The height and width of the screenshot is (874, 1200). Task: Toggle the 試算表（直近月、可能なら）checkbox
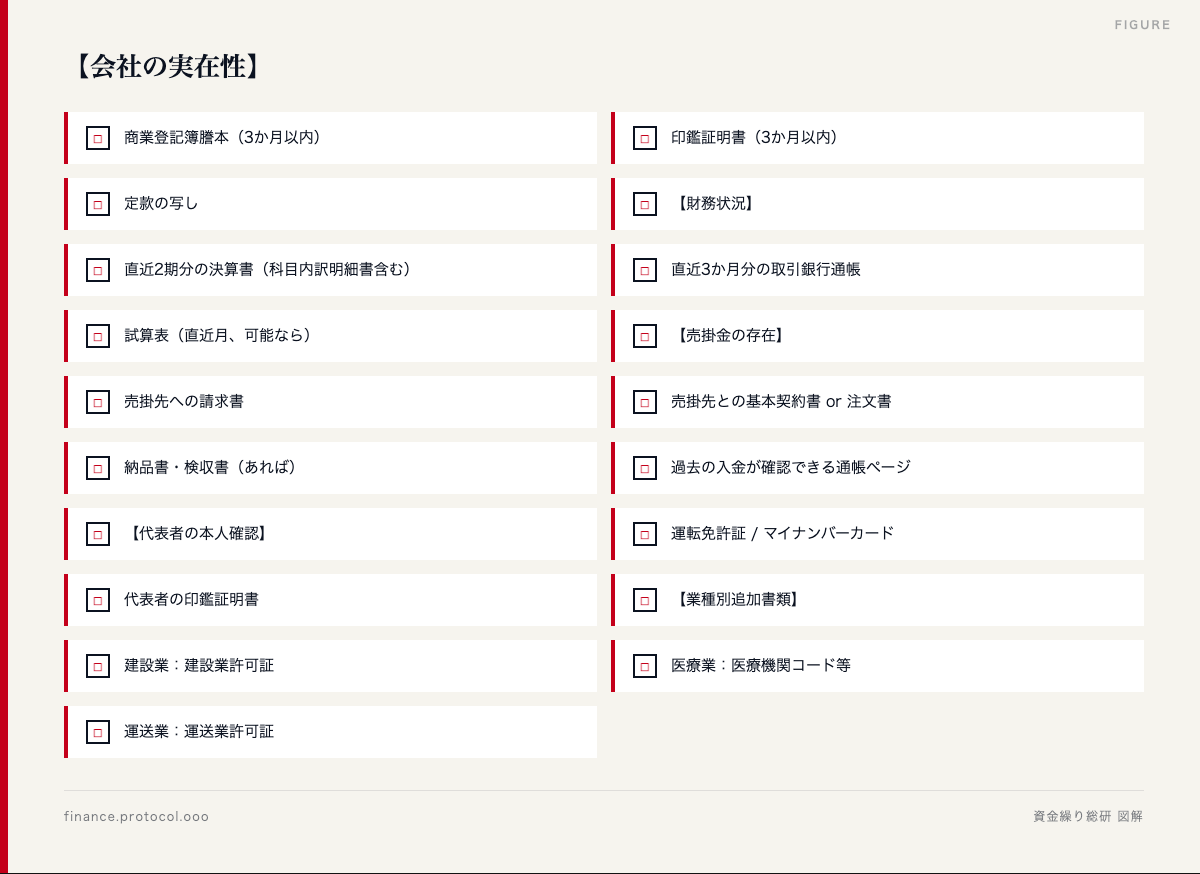(97, 336)
